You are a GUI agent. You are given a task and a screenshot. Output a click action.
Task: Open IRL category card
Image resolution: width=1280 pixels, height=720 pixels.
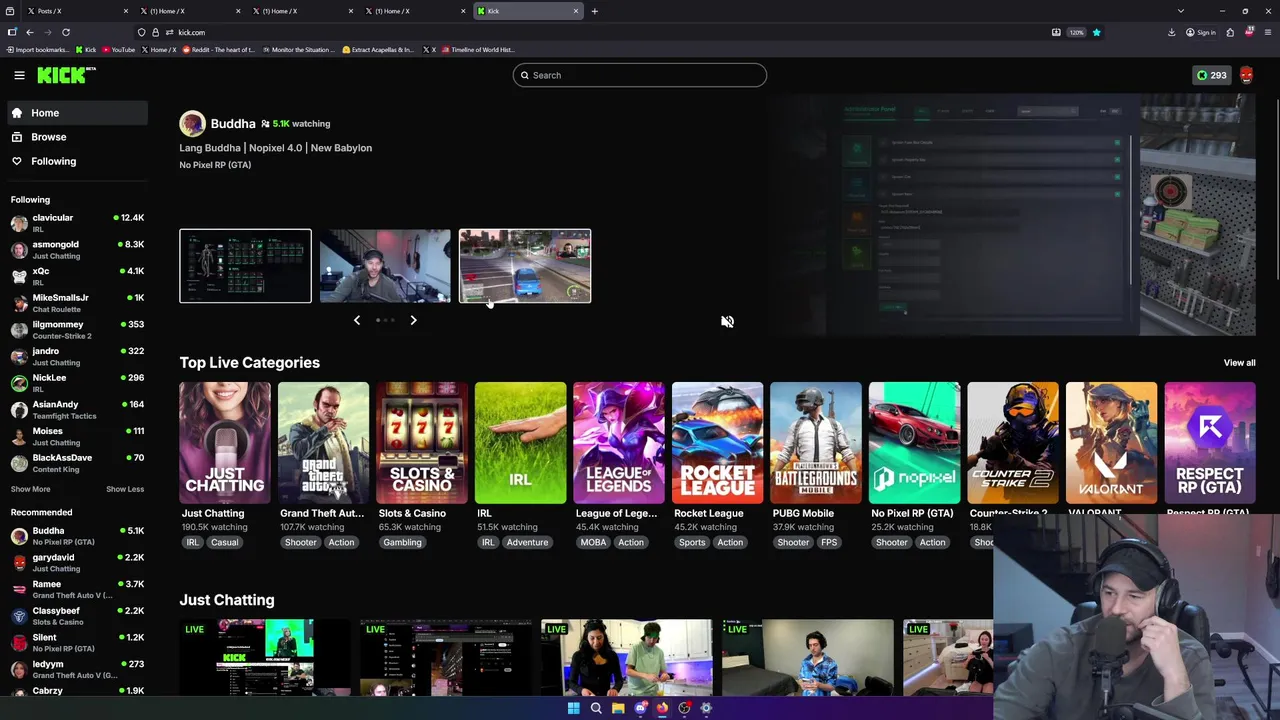pos(520,442)
